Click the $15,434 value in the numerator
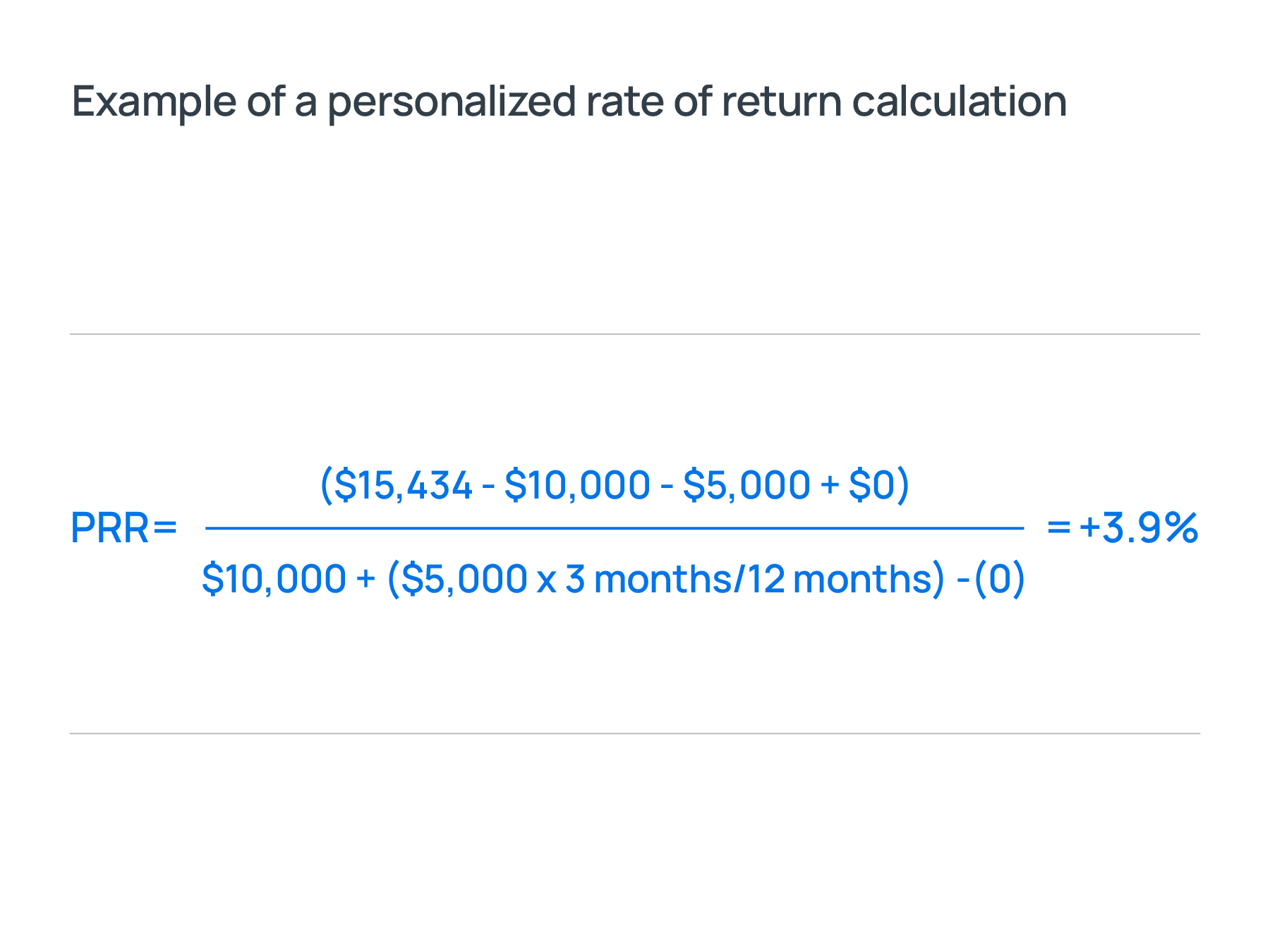The width and height of the screenshot is (1270, 952). coord(404,485)
